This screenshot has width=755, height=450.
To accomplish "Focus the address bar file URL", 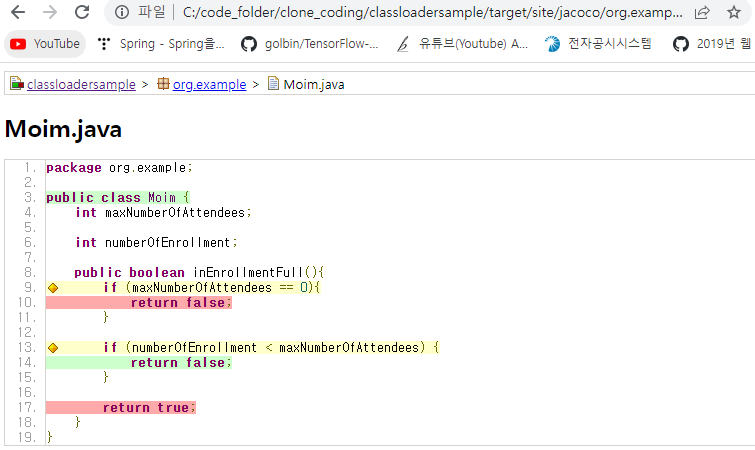I will pyautogui.click(x=432, y=12).
